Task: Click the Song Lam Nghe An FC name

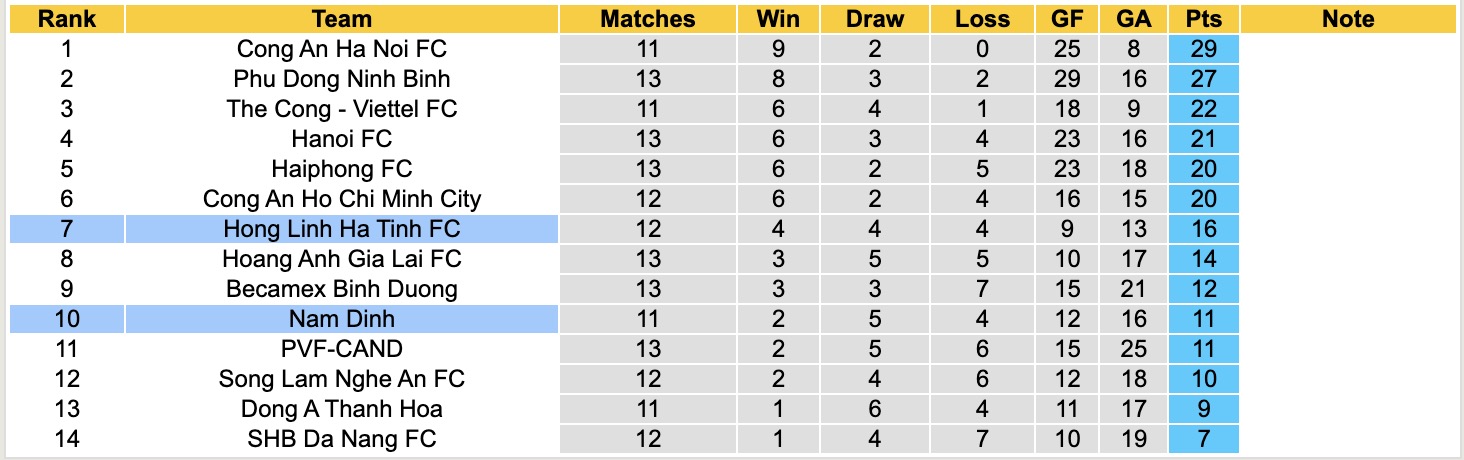Action: point(342,379)
